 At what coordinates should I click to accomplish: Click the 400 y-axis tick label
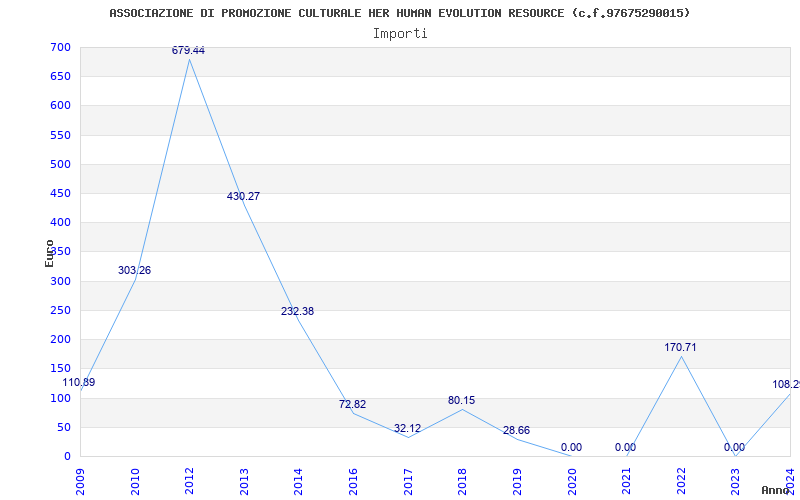click(x=60, y=222)
